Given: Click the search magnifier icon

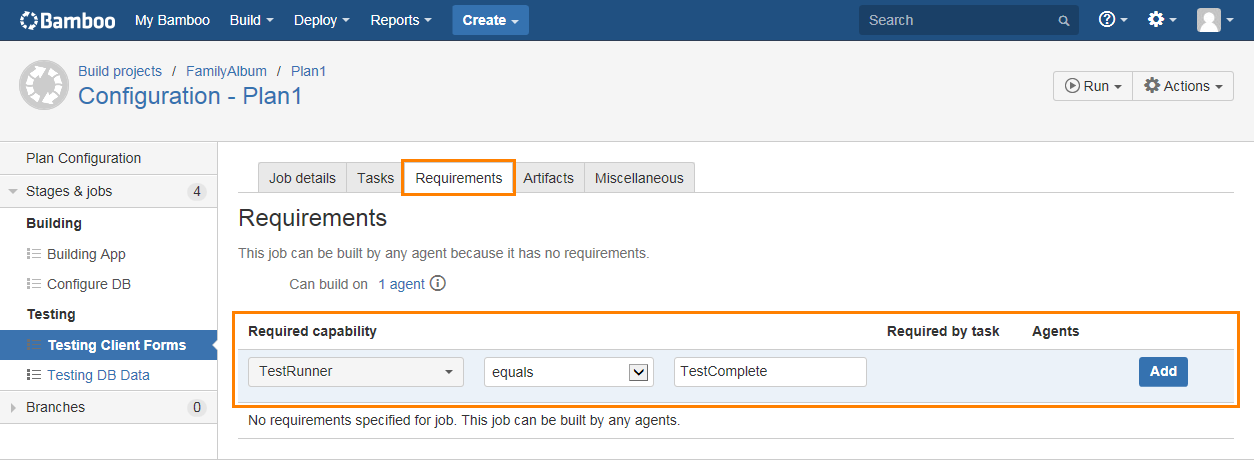Looking at the screenshot, I should 1063,20.
